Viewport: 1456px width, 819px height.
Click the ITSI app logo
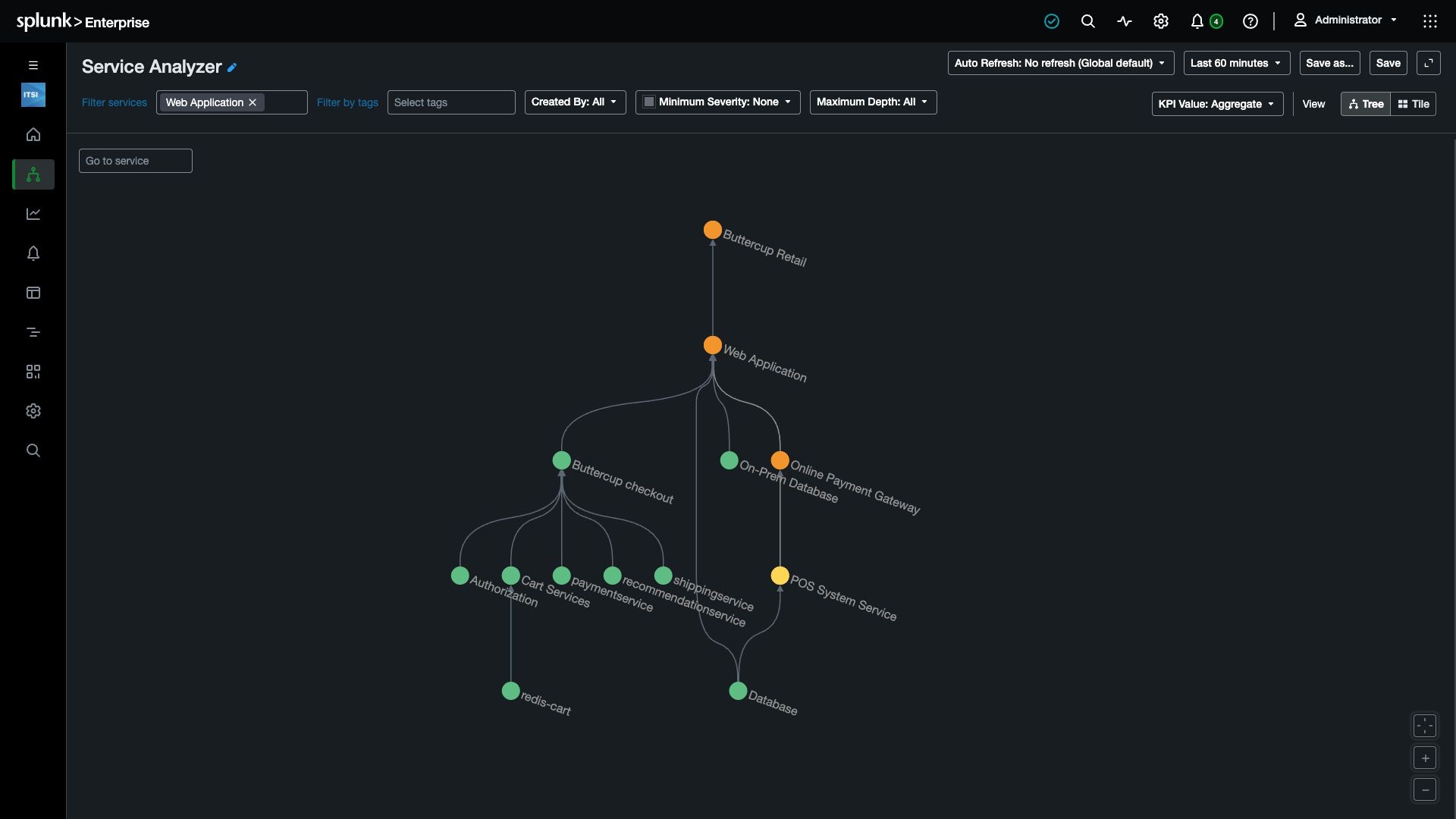click(33, 95)
